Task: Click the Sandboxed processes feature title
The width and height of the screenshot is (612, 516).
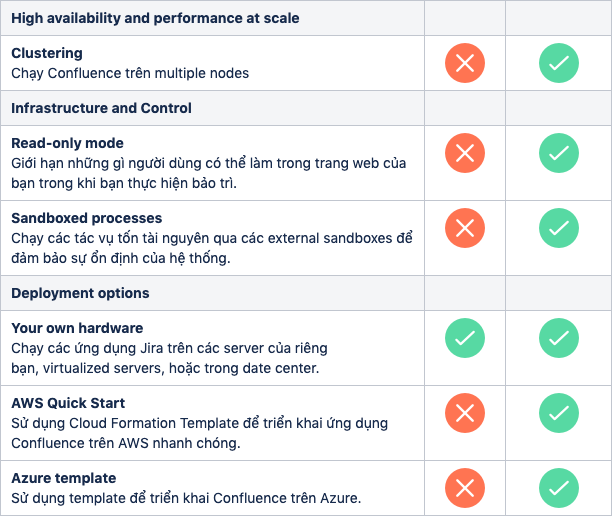Action: click(x=87, y=218)
